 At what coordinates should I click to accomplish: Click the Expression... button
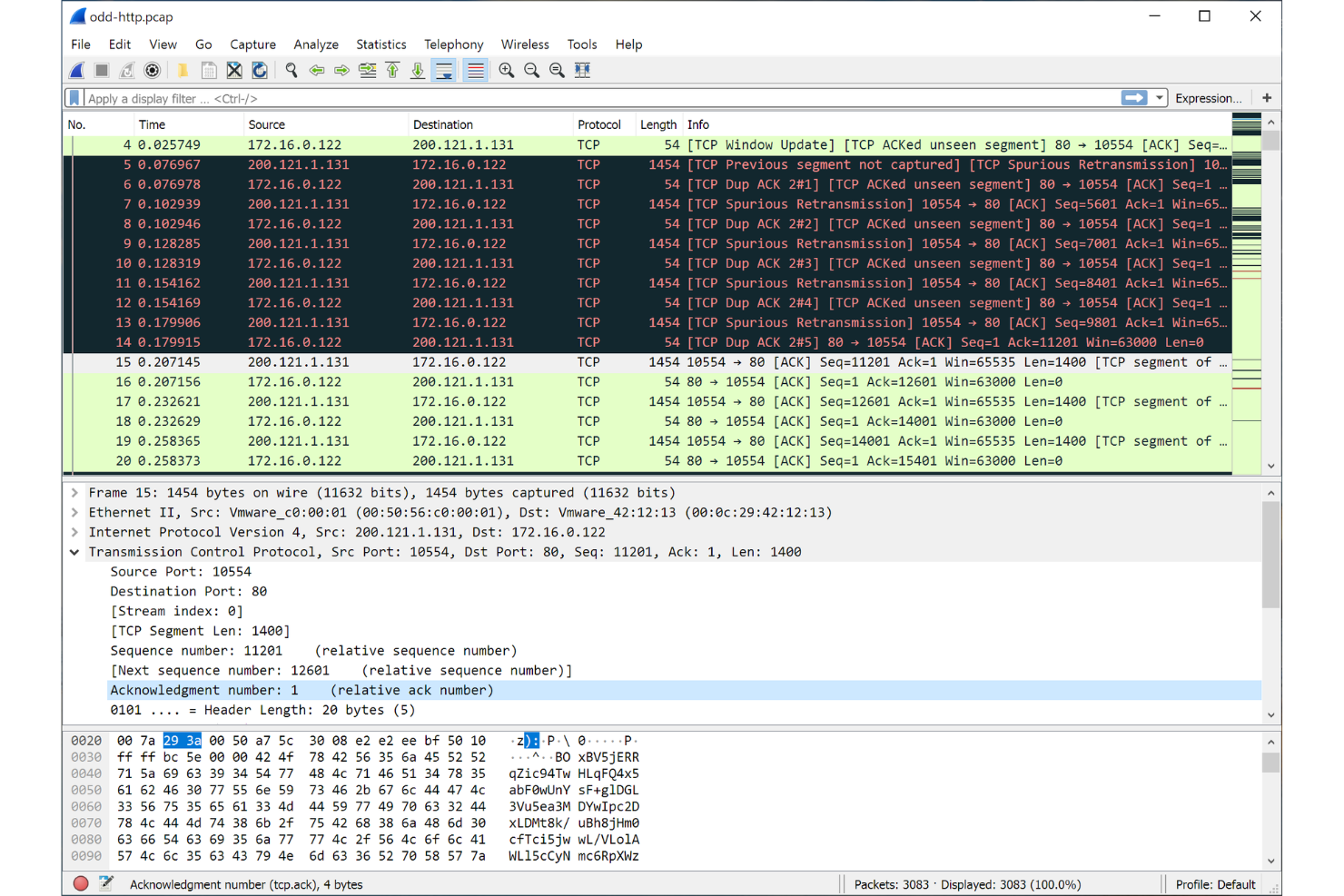1208,97
